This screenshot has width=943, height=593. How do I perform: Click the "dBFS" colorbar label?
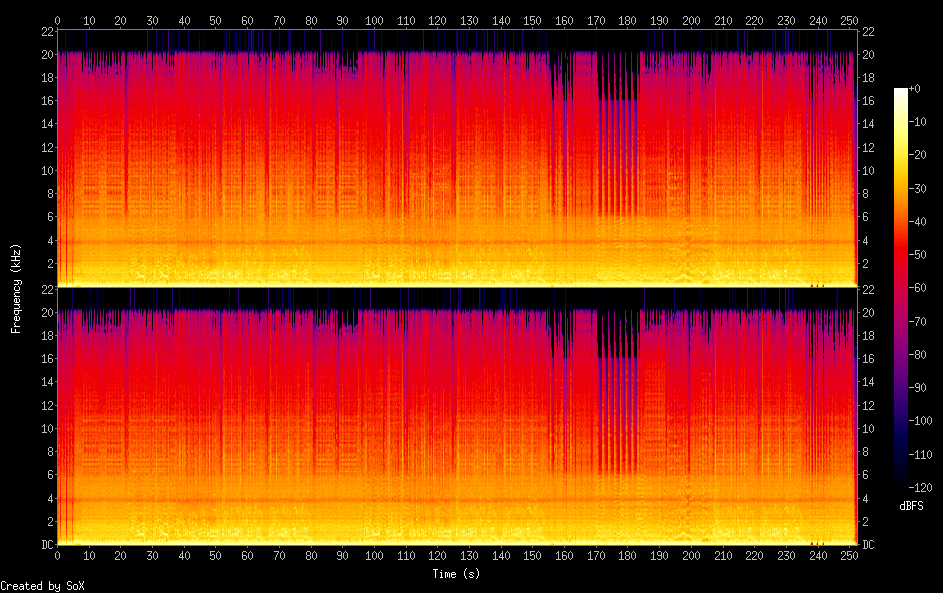pyautogui.click(x=911, y=507)
